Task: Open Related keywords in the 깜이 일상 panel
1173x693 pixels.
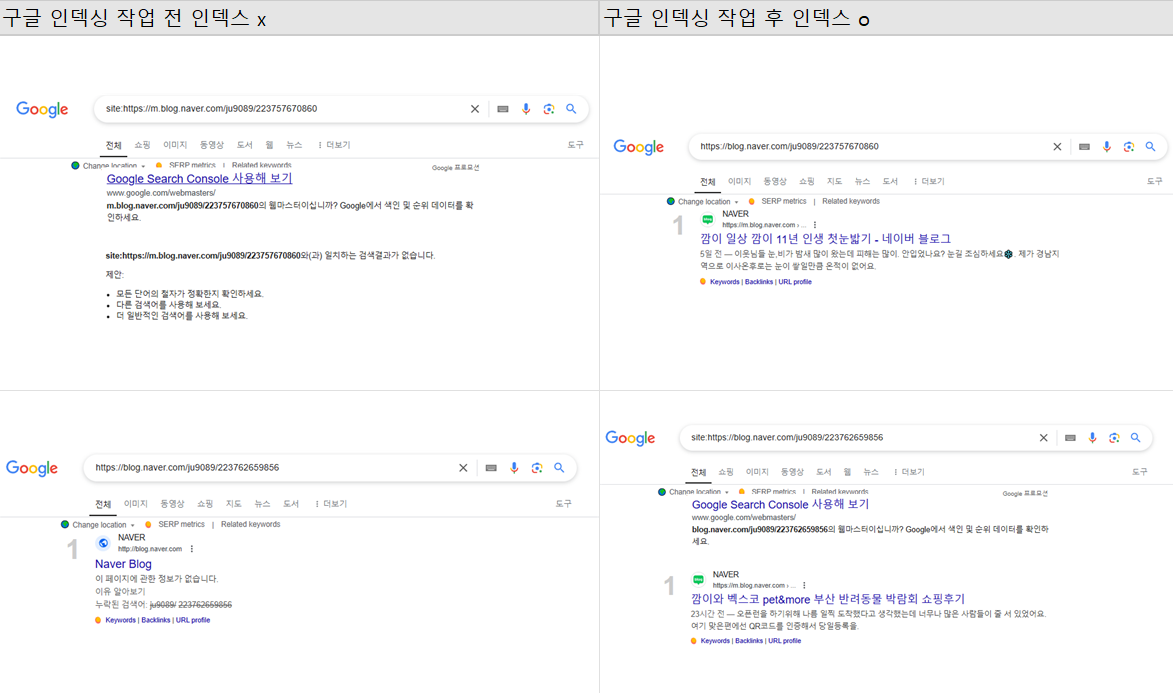Action: pyautogui.click(x=851, y=201)
